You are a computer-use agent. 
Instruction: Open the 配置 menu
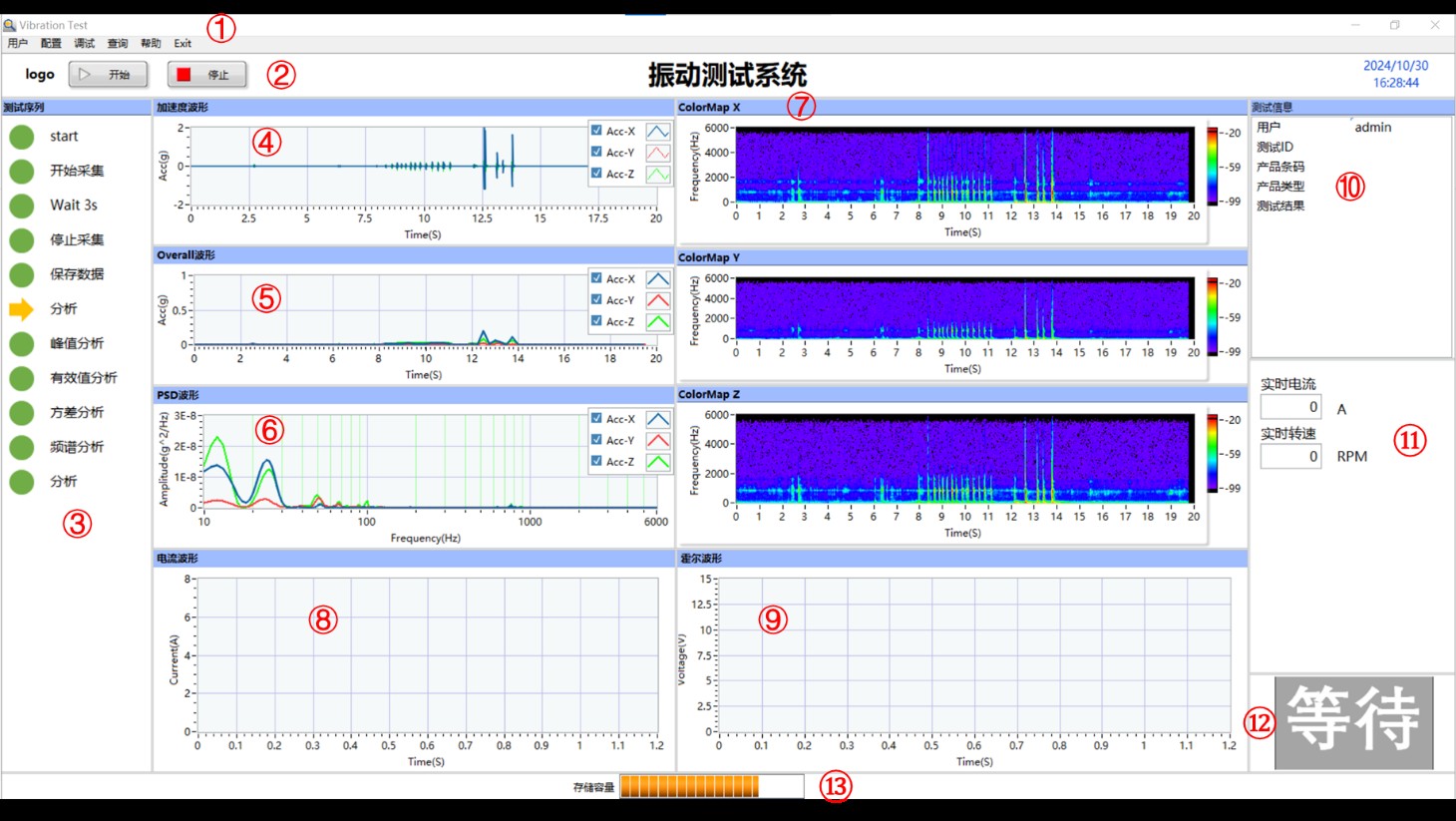(x=51, y=43)
